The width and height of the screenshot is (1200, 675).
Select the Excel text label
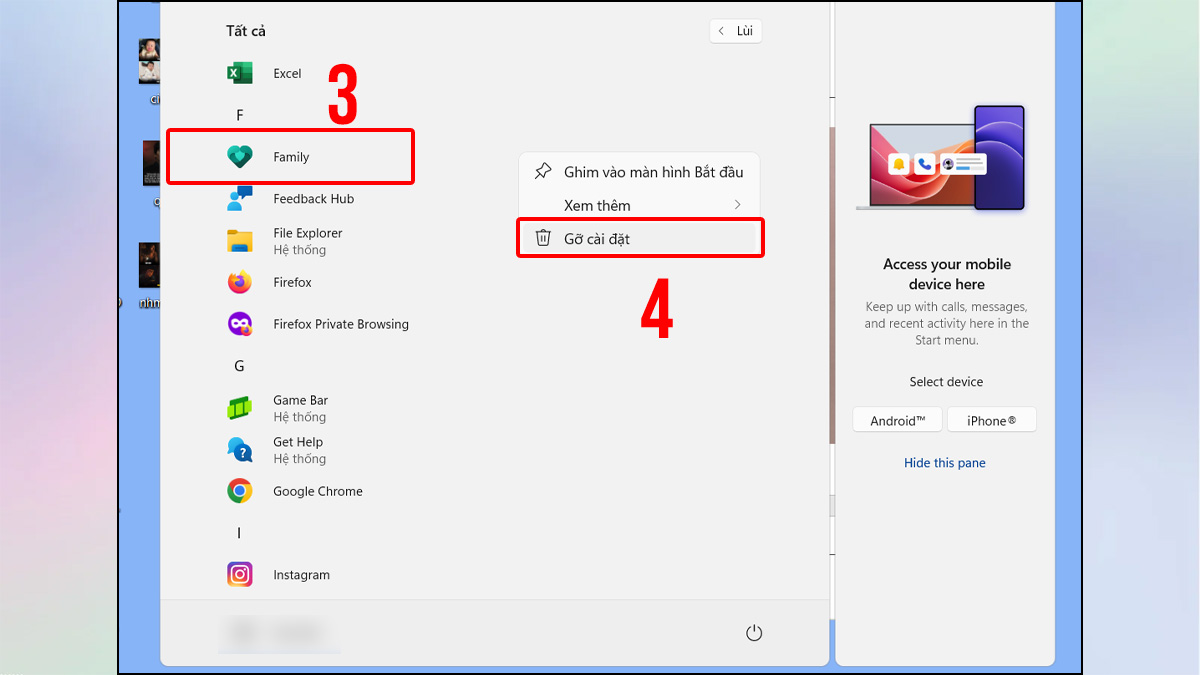click(x=287, y=74)
